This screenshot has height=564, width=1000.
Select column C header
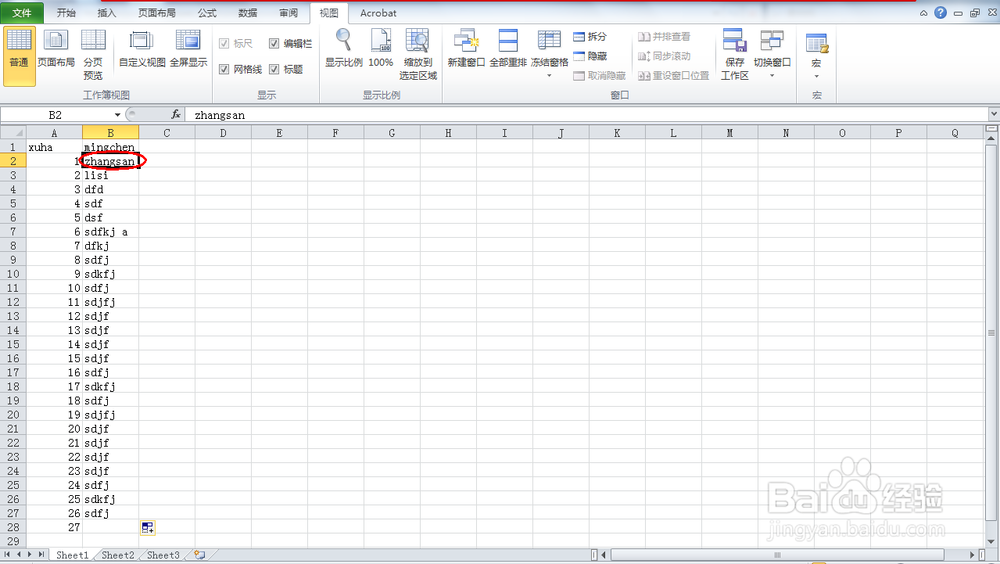tap(166, 133)
